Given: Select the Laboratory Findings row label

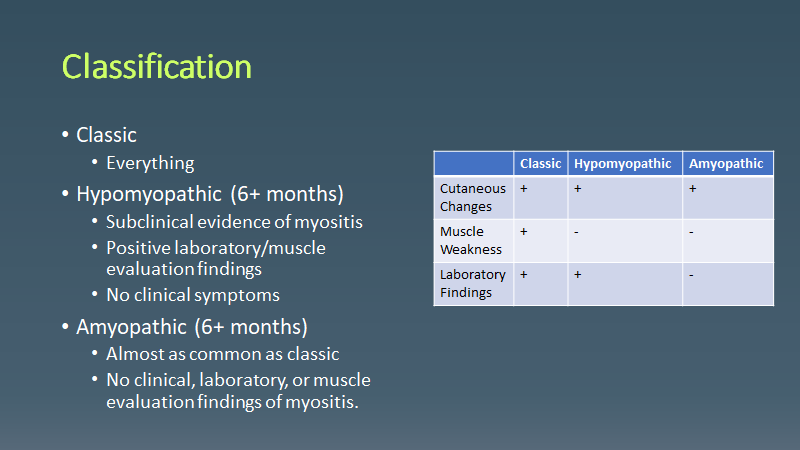Looking at the screenshot, I should [x=473, y=283].
